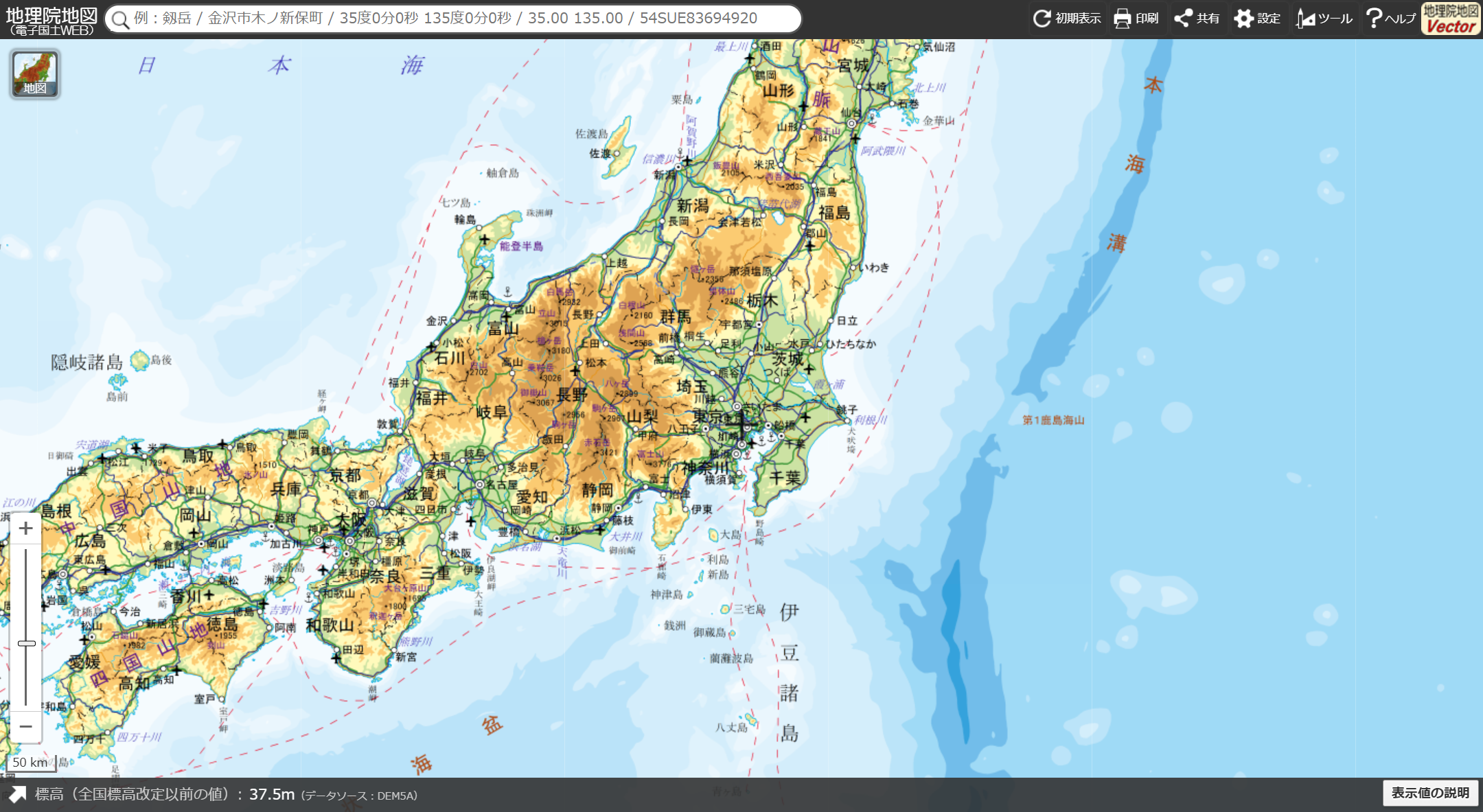Click the search magnifier icon
The width and height of the screenshot is (1483, 812).
[x=120, y=19]
